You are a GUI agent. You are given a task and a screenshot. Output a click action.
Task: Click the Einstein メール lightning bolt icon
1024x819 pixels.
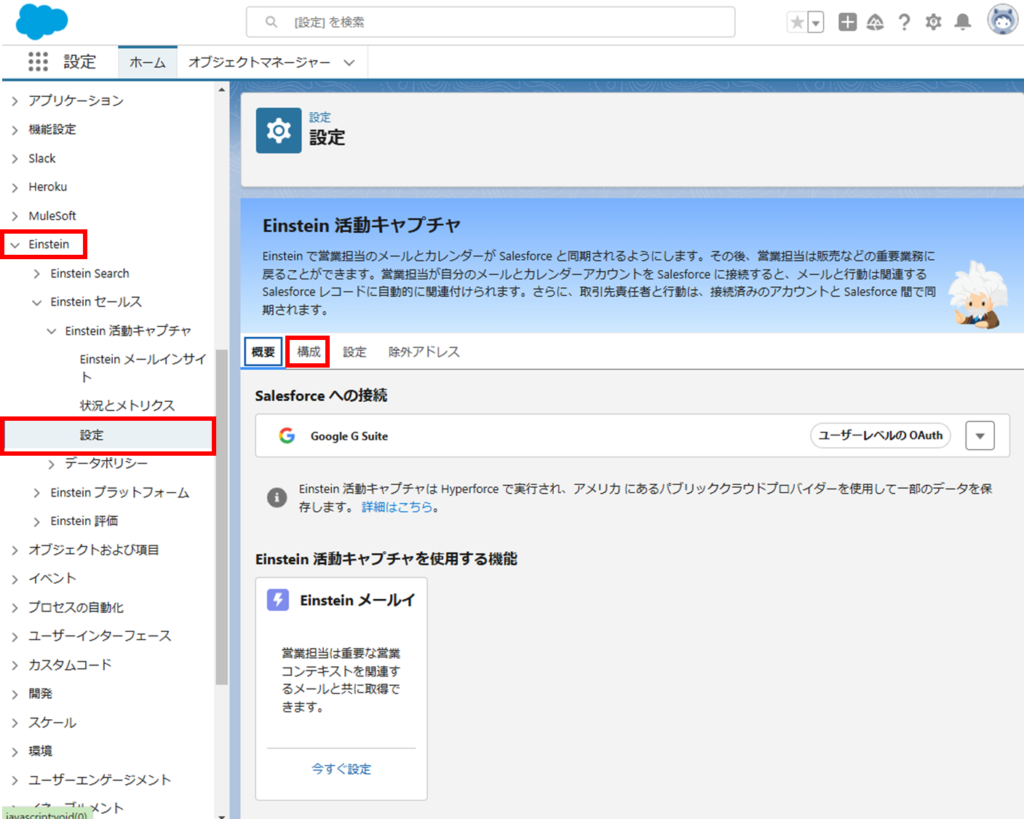(278, 600)
